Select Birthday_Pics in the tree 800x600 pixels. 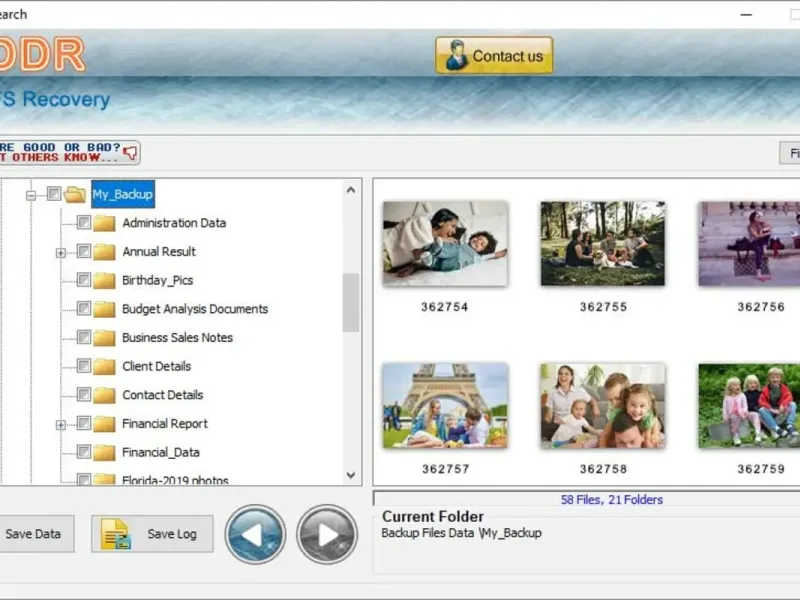pyautogui.click(x=157, y=280)
